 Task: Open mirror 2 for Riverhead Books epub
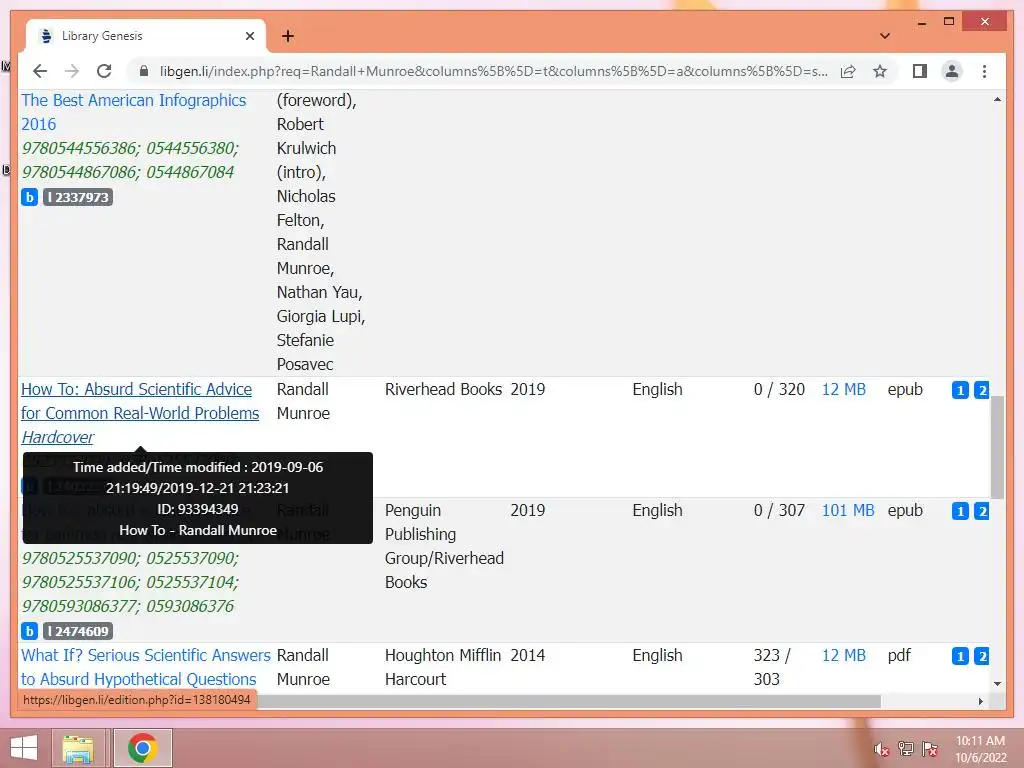[982, 390]
